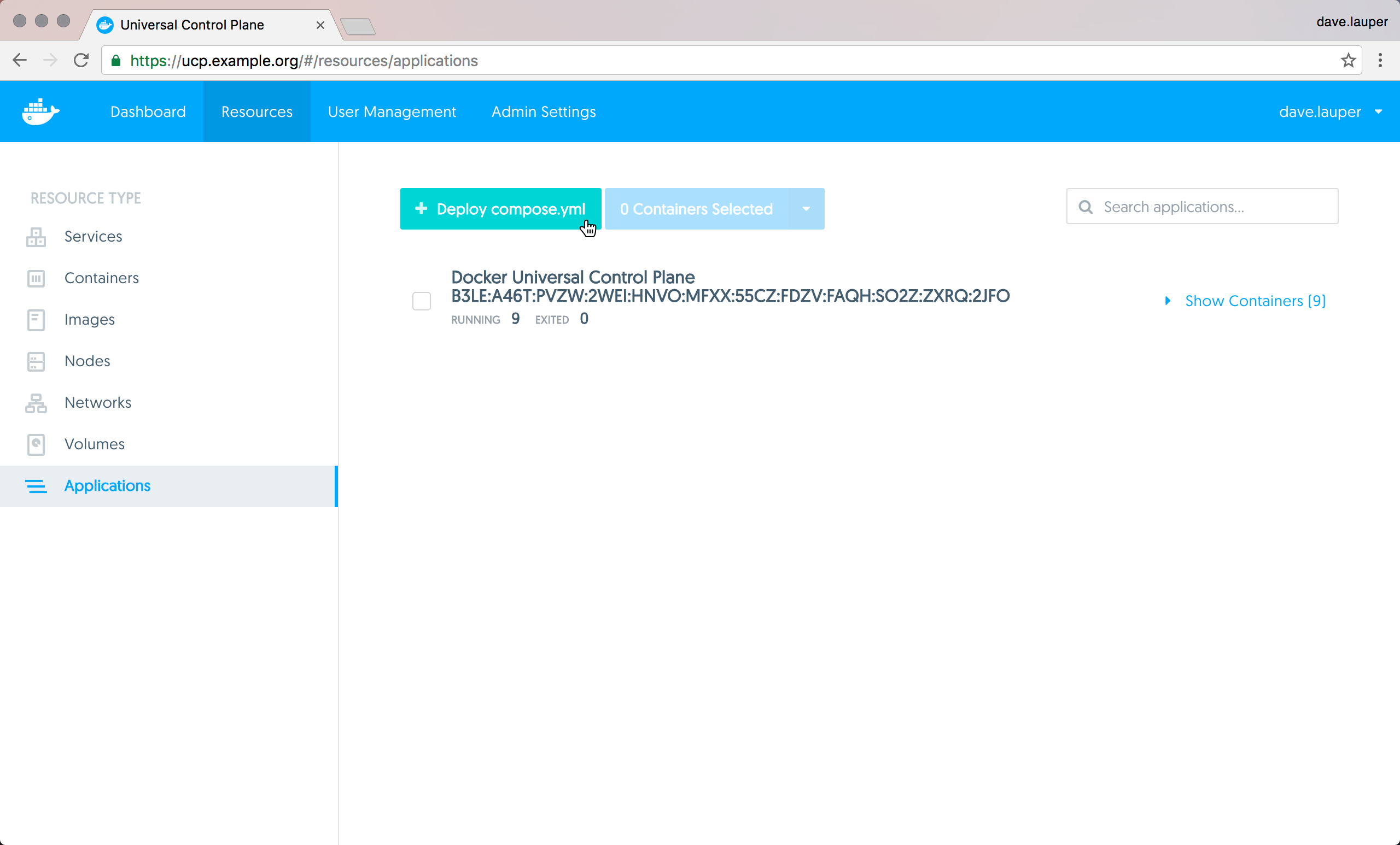This screenshot has height=845, width=1400.
Task: Reload the page in browser
Action: coord(81,60)
